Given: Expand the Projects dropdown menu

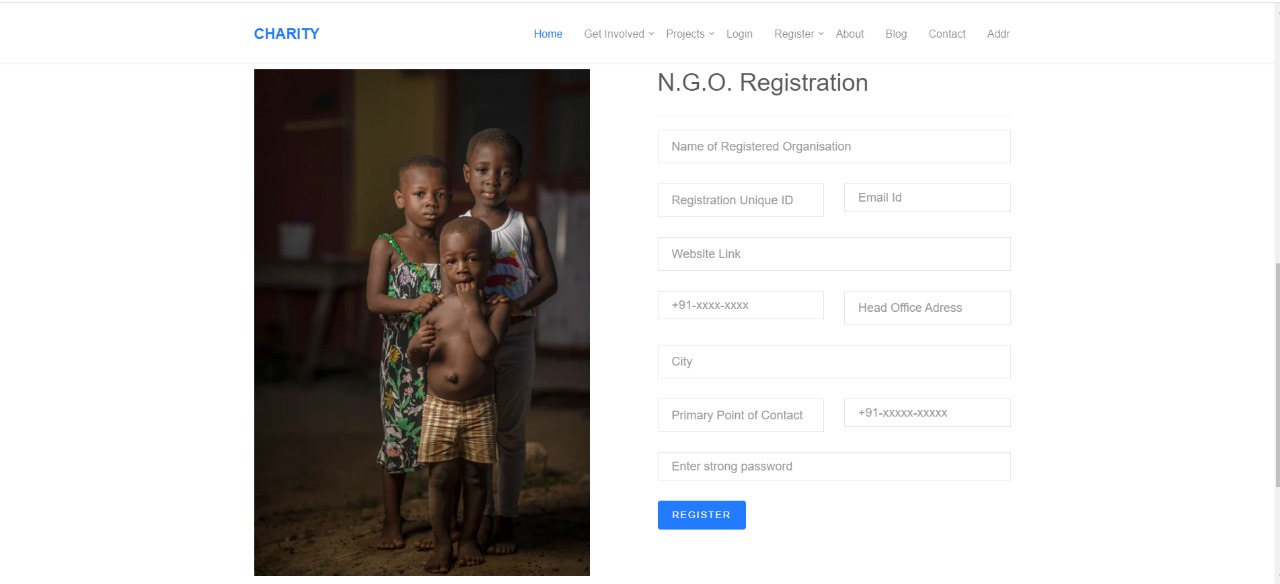Looking at the screenshot, I should [690, 34].
